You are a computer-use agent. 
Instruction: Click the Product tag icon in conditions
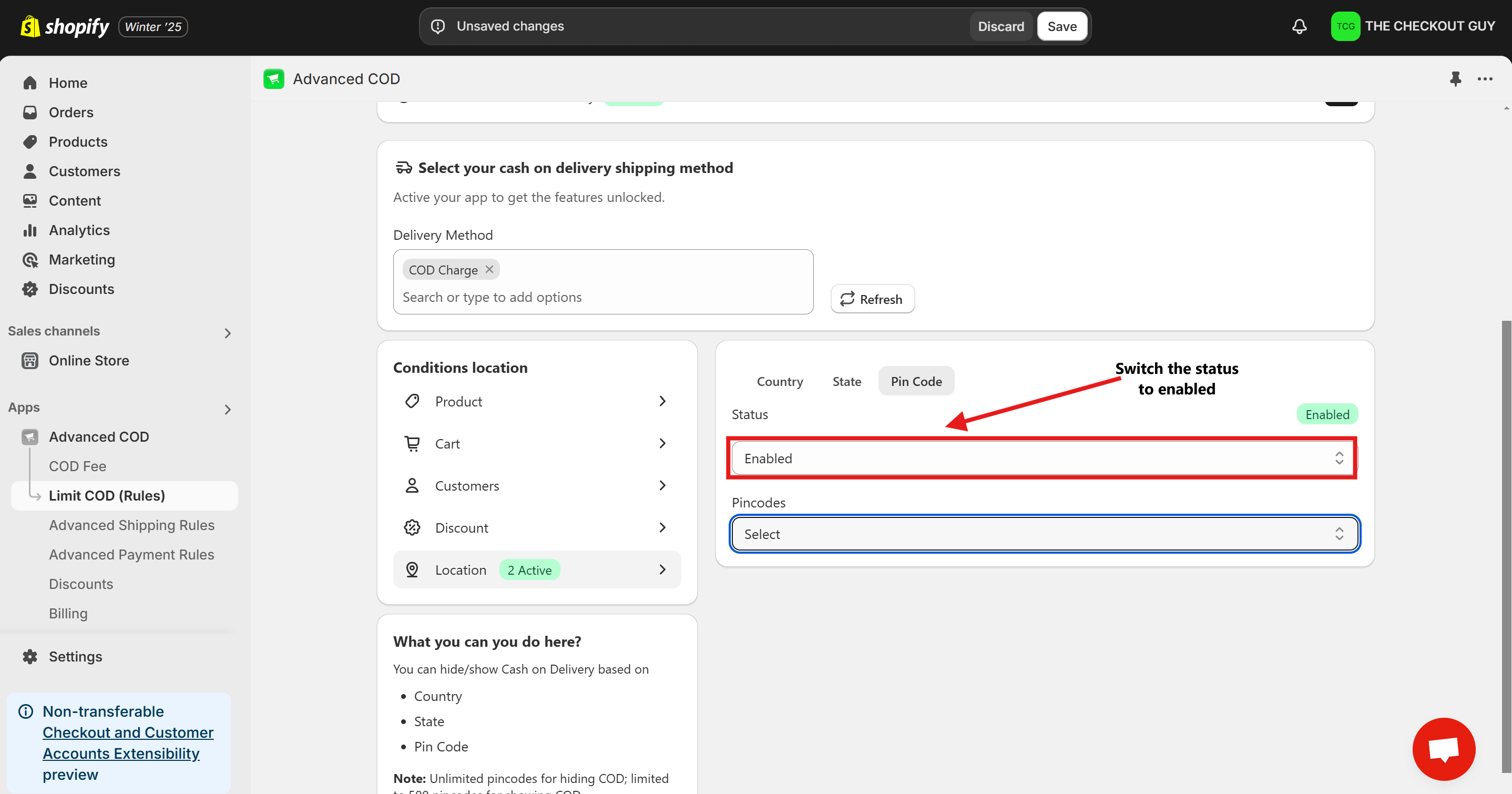click(x=412, y=401)
